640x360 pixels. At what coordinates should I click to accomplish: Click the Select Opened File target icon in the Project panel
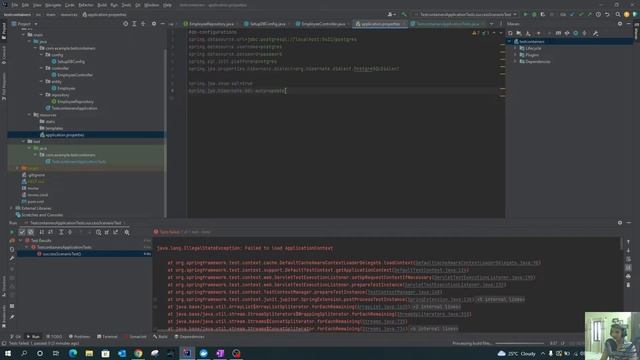click(125, 24)
